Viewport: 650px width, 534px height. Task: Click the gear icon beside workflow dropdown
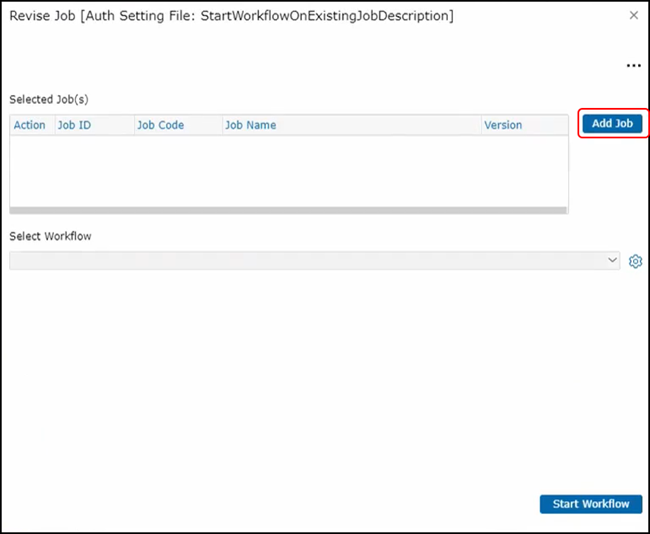pos(635,261)
